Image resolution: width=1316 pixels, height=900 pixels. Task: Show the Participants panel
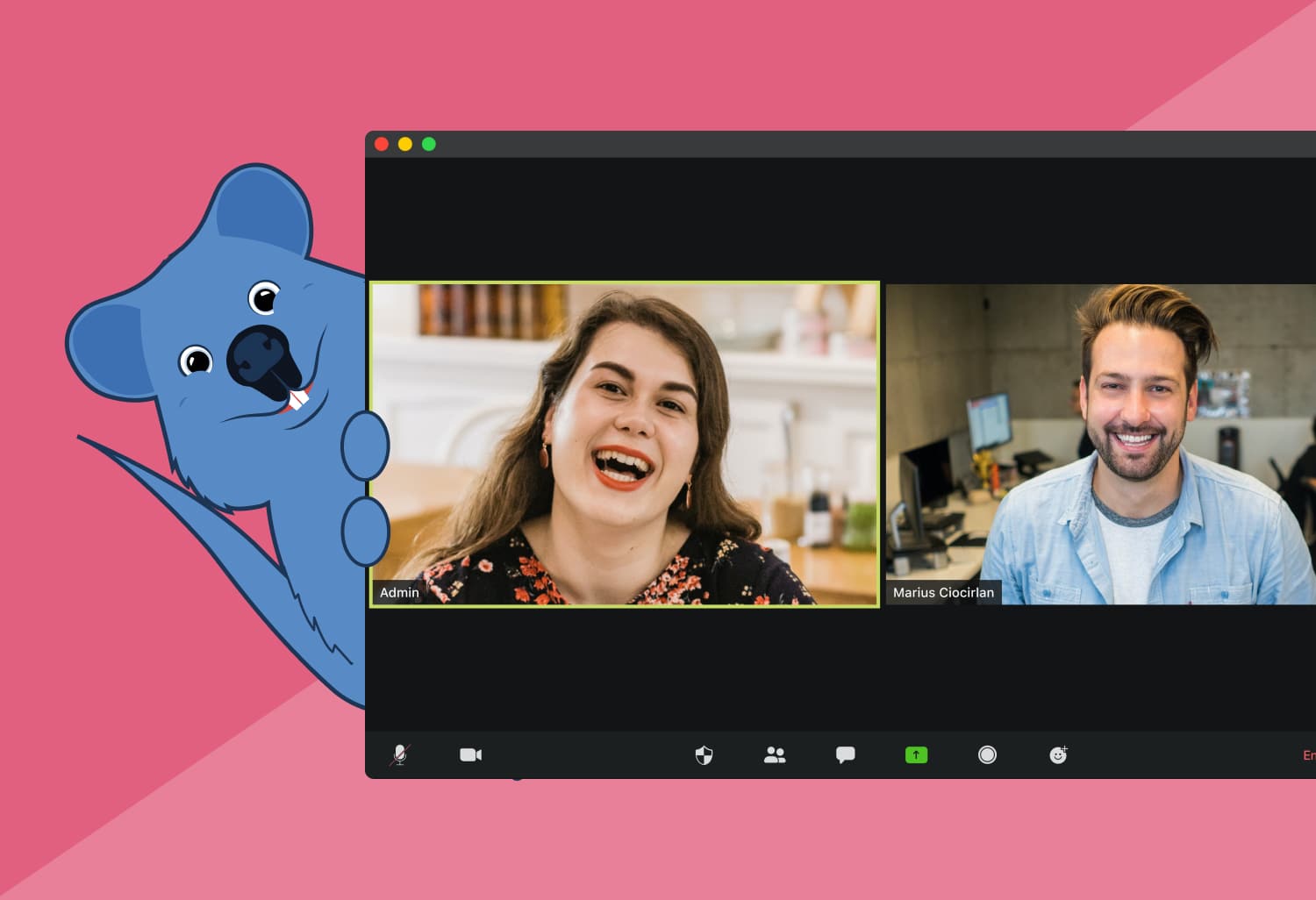pos(775,754)
